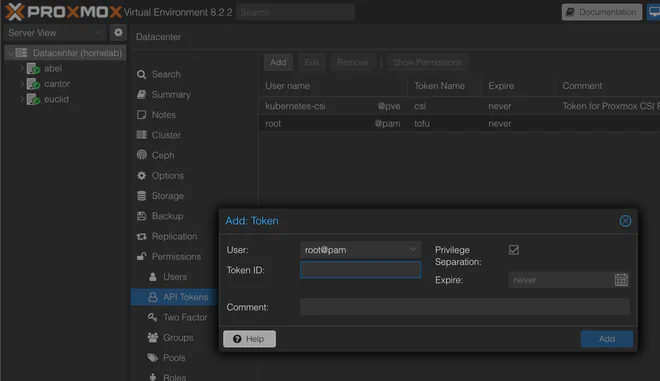The image size is (660, 381).
Task: Click the Show Permissions button
Action: 427,62
